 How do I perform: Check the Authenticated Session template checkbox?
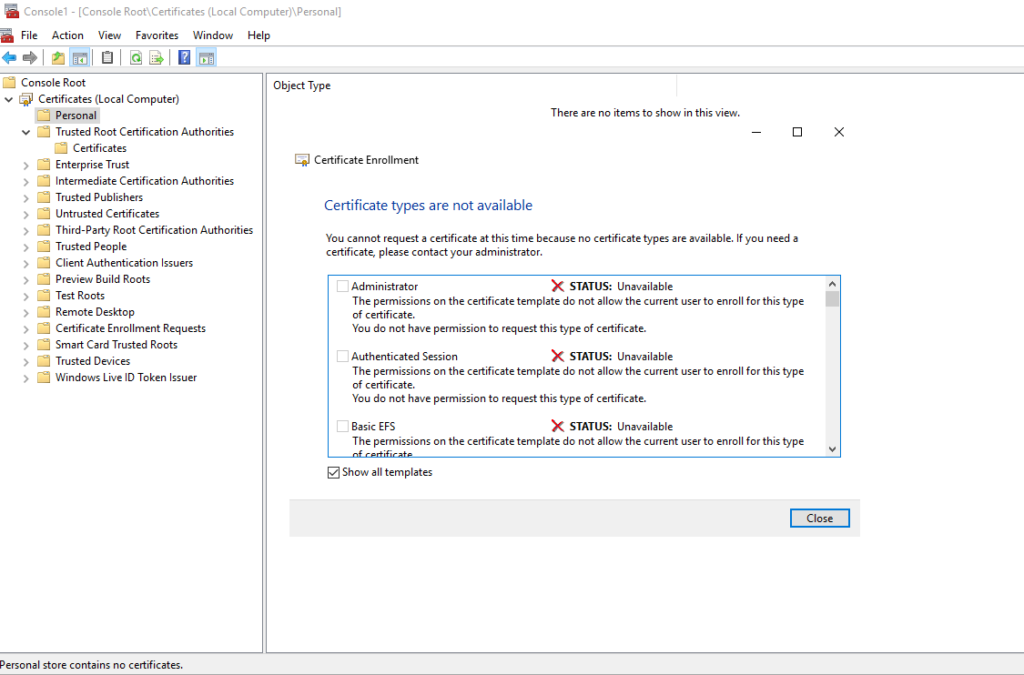343,357
